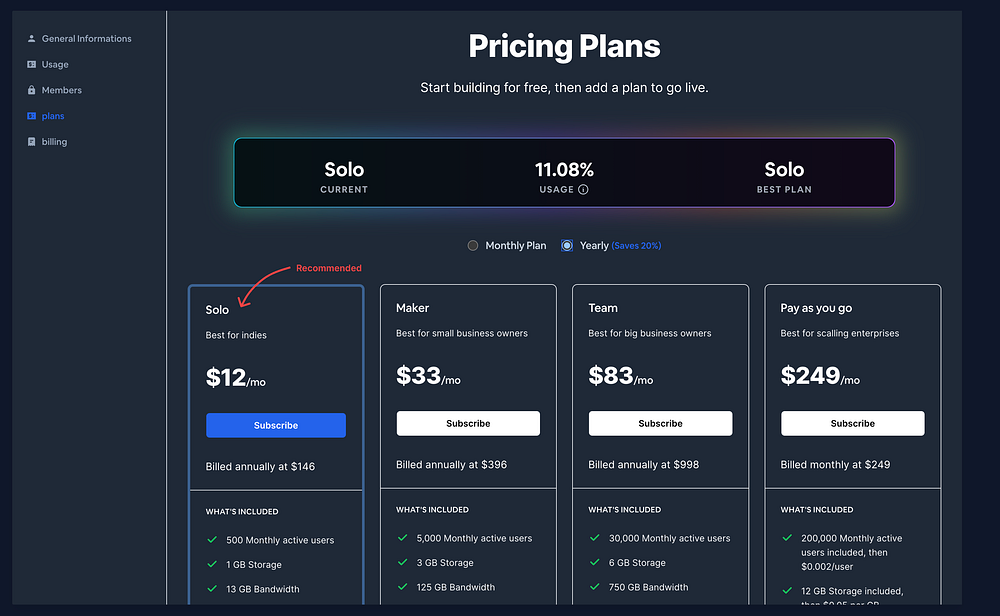Image resolution: width=1000 pixels, height=616 pixels.
Task: Open the billing menu item
Action: pos(54,143)
